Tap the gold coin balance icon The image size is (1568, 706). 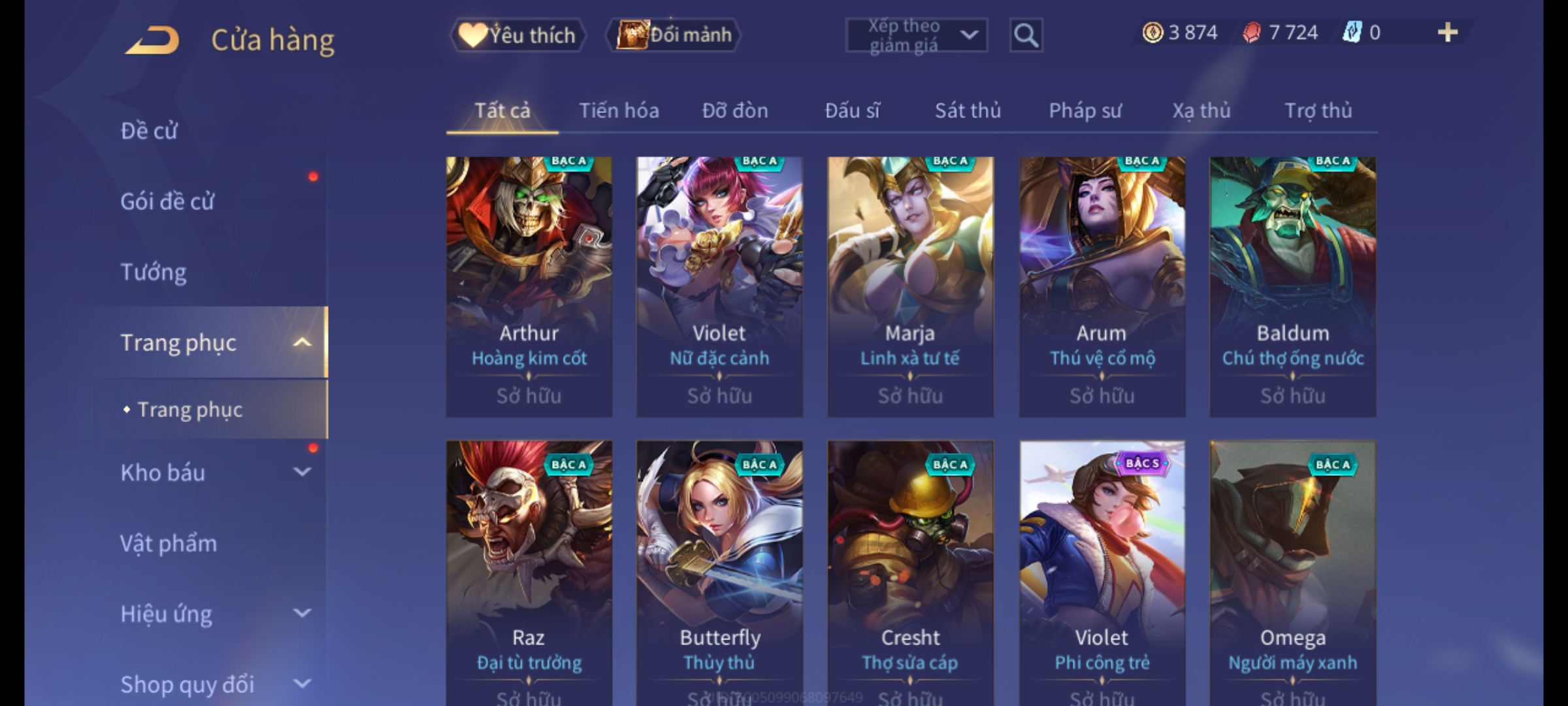[x=1152, y=32]
